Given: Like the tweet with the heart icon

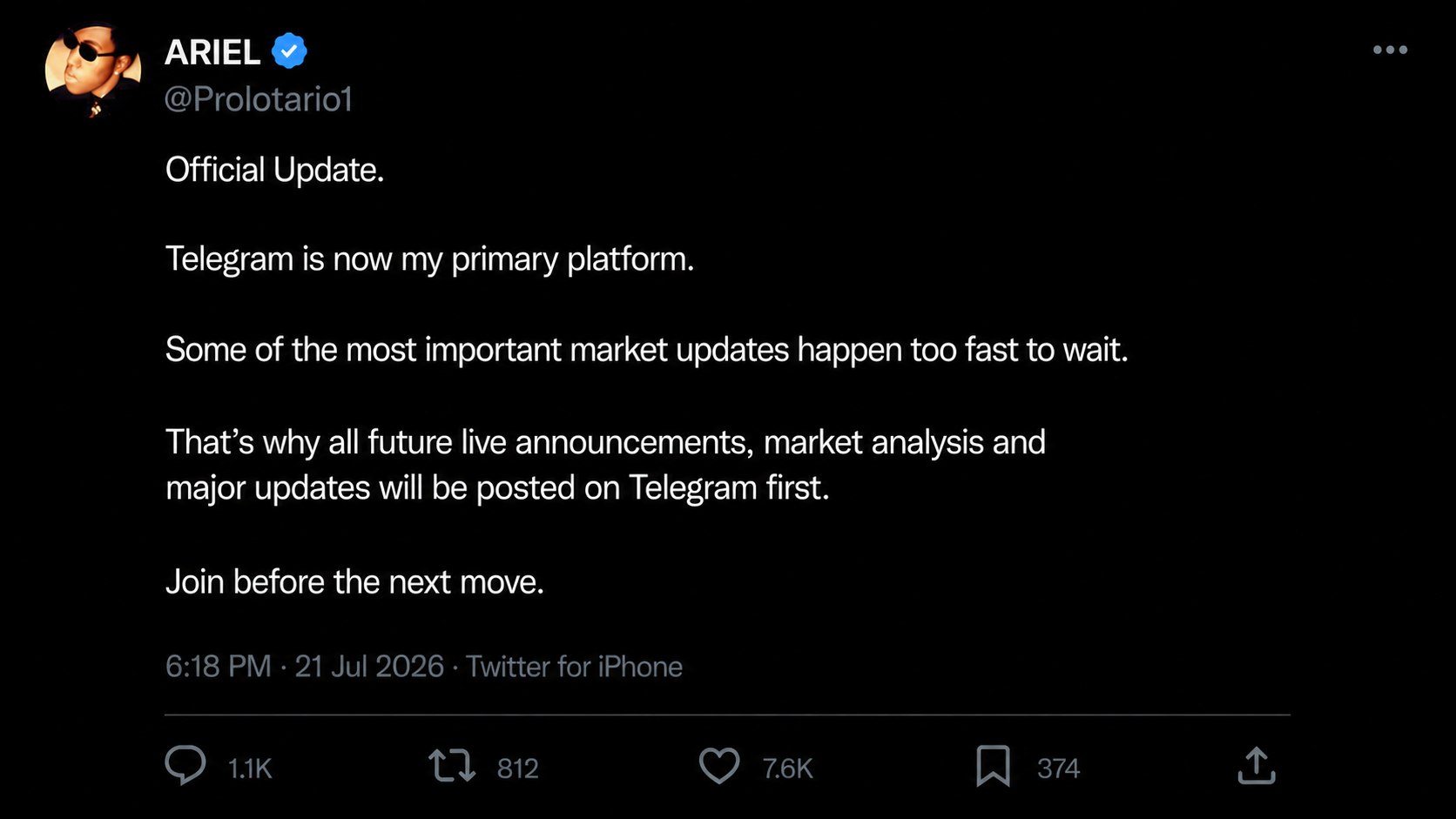Looking at the screenshot, I should (x=719, y=766).
